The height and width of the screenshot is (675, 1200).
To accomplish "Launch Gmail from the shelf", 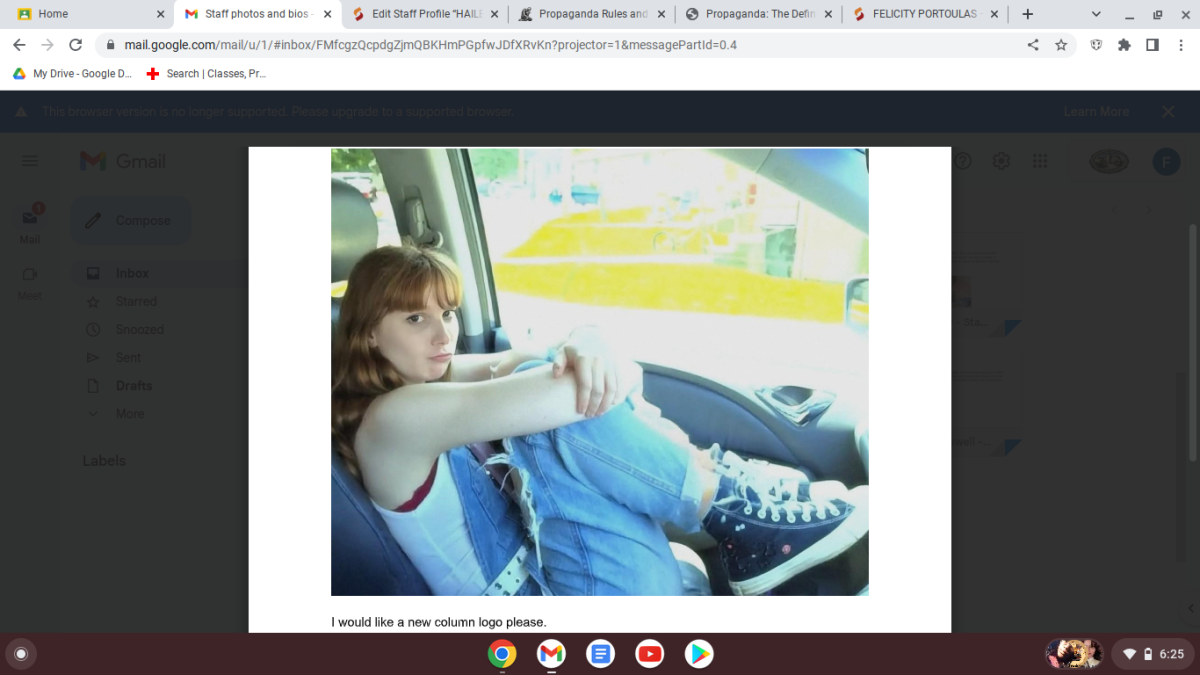I will pos(551,654).
